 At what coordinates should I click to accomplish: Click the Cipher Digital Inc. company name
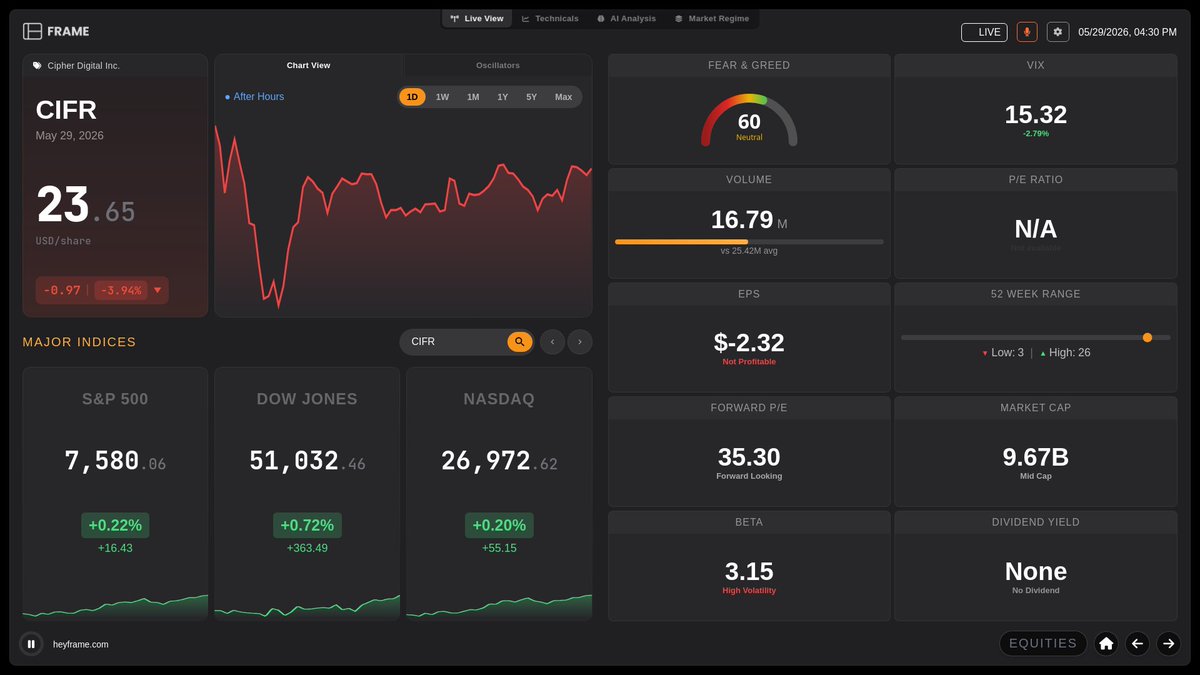[83, 66]
